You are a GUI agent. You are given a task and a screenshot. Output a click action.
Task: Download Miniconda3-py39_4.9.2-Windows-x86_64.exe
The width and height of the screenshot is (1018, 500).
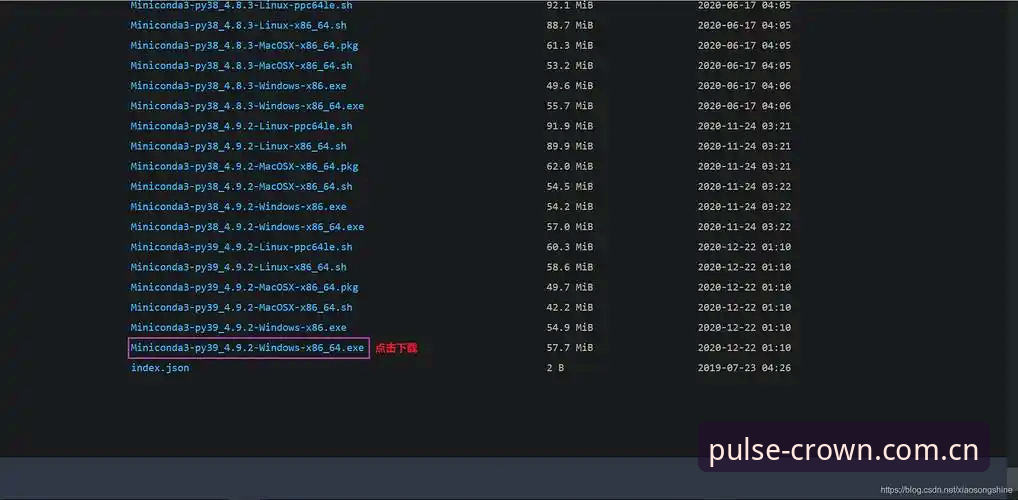247,348
